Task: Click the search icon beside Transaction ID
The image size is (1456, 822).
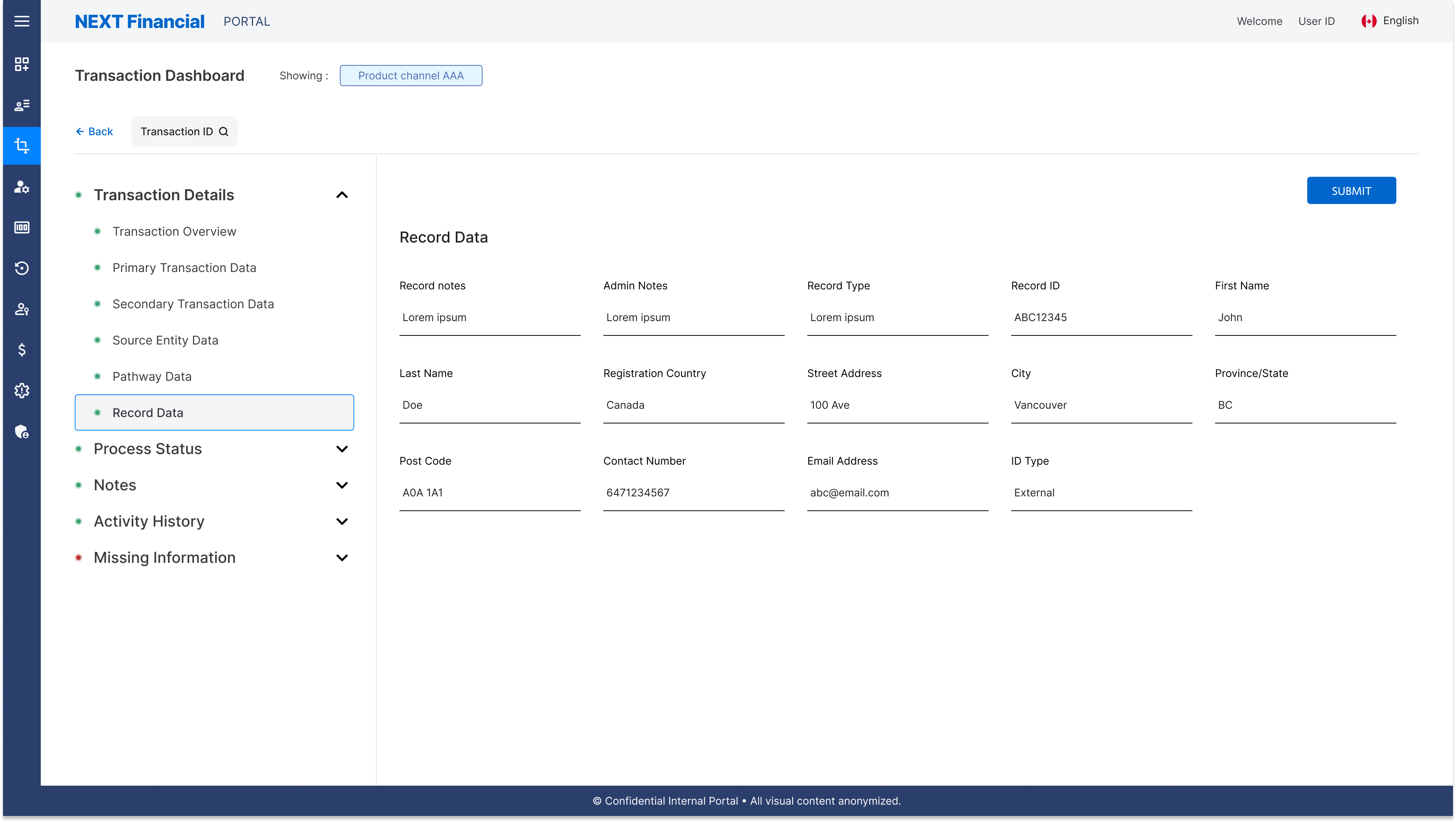Action: pos(224,131)
